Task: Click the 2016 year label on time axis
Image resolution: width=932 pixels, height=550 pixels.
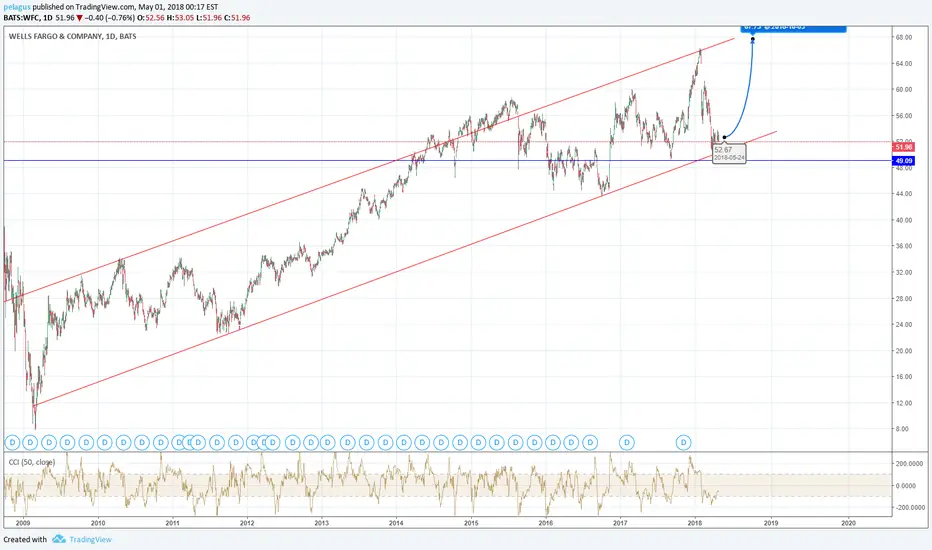Action: tap(546, 523)
